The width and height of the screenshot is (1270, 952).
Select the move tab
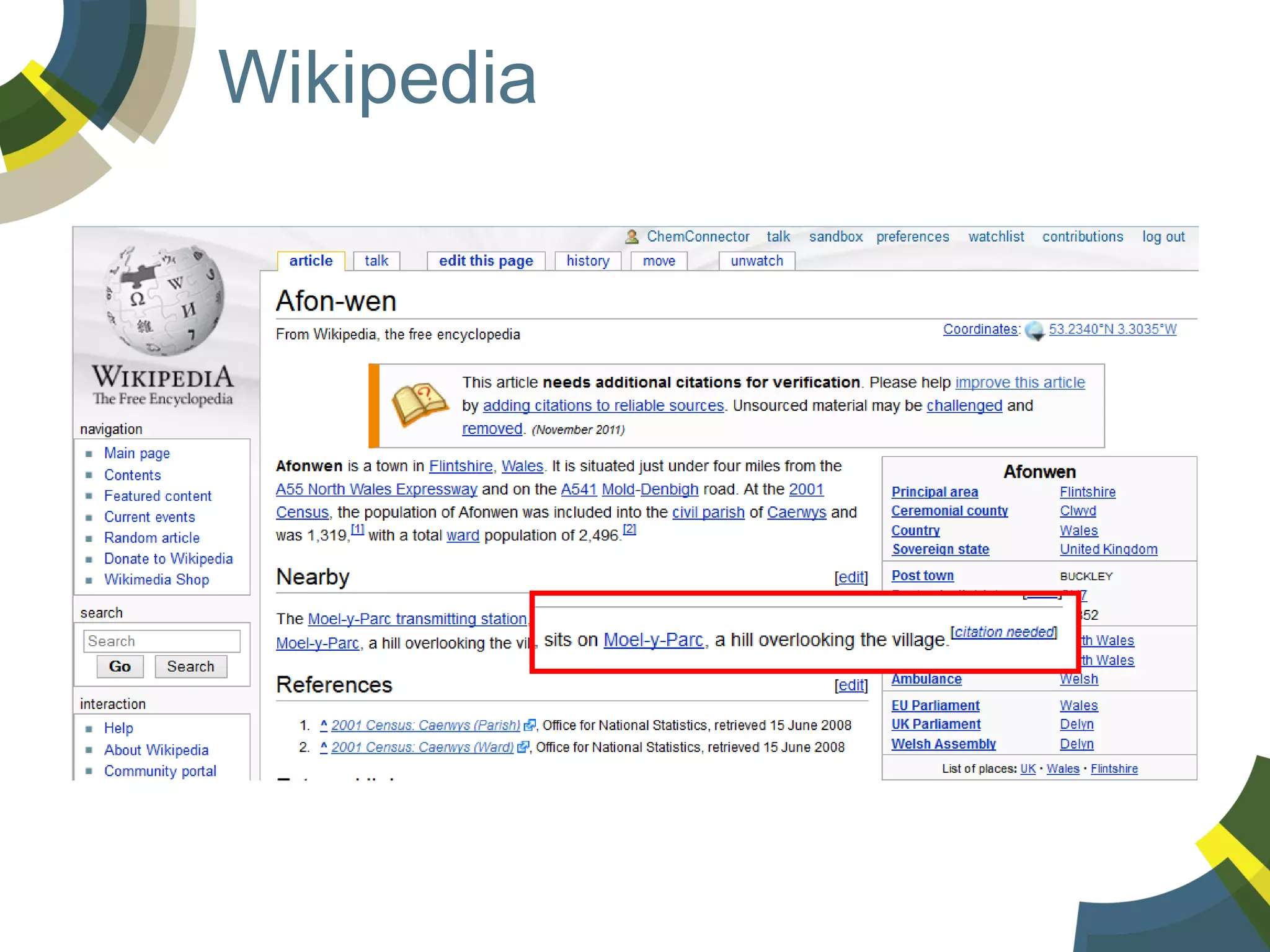coord(659,261)
